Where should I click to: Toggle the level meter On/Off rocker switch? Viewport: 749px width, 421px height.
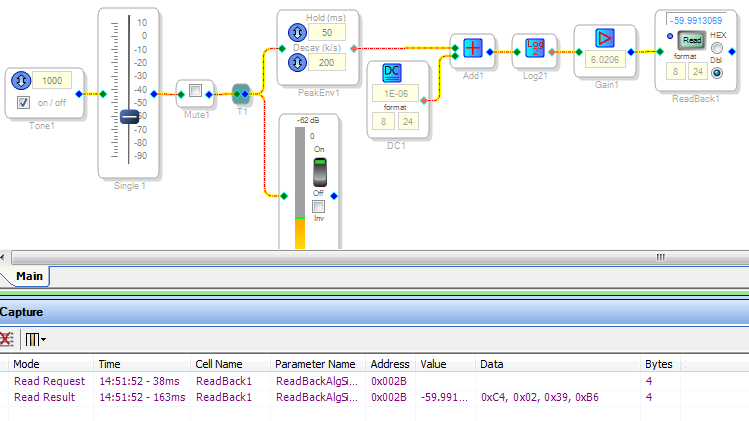320,172
